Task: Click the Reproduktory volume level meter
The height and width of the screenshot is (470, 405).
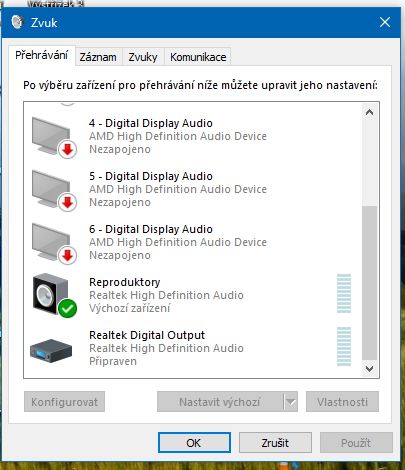Action: coord(344,293)
